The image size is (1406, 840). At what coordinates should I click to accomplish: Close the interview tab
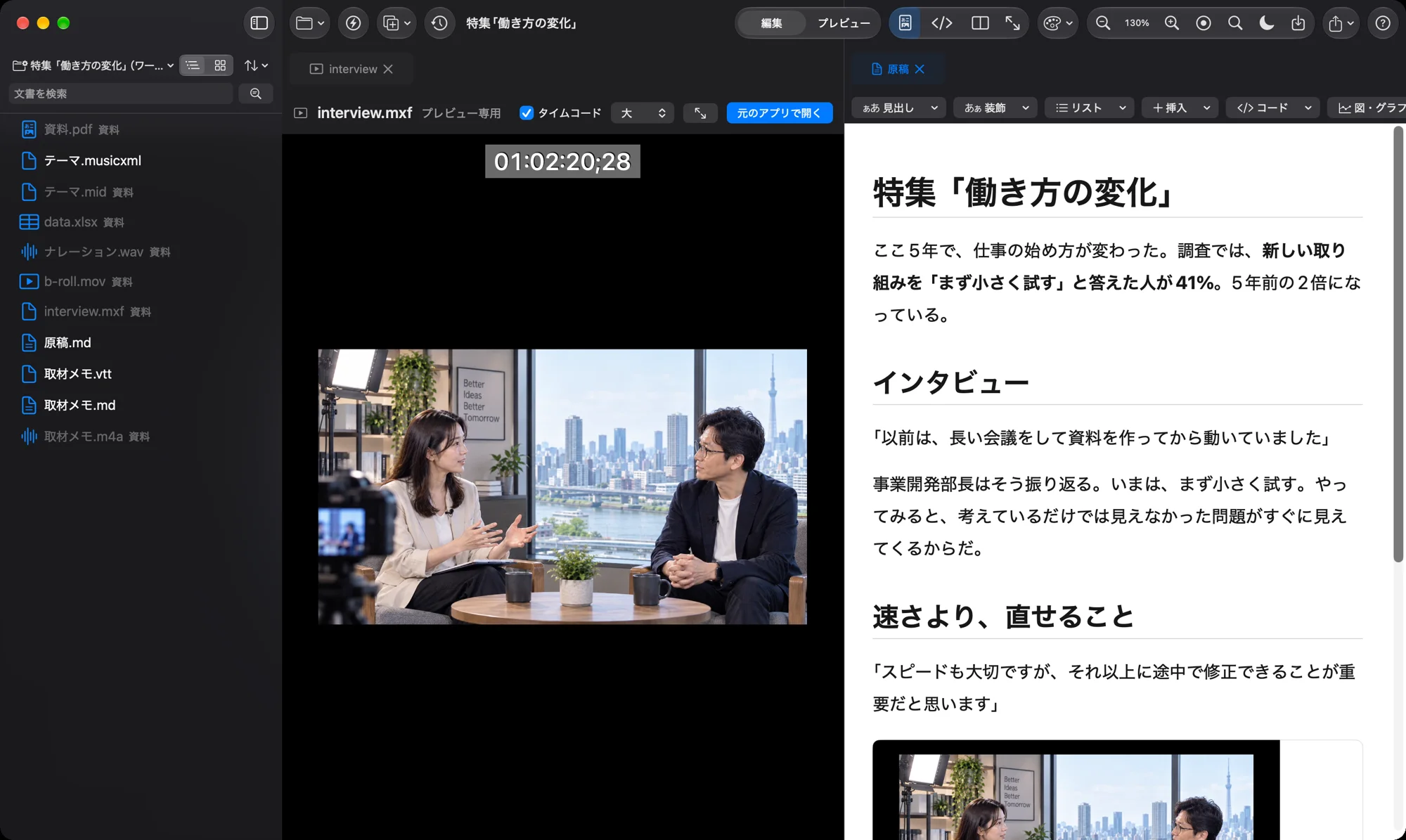(x=388, y=69)
